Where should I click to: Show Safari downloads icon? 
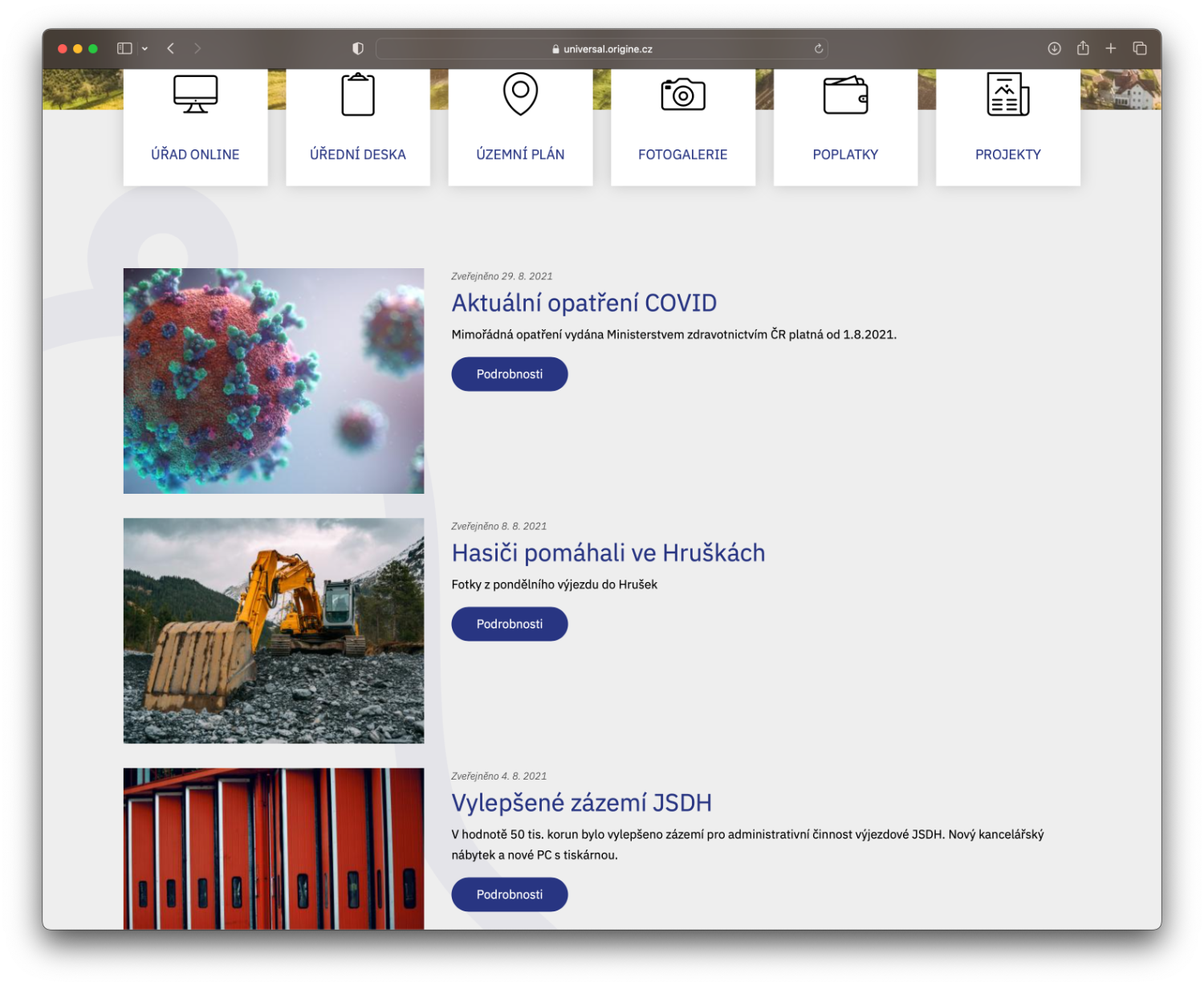(x=1055, y=48)
